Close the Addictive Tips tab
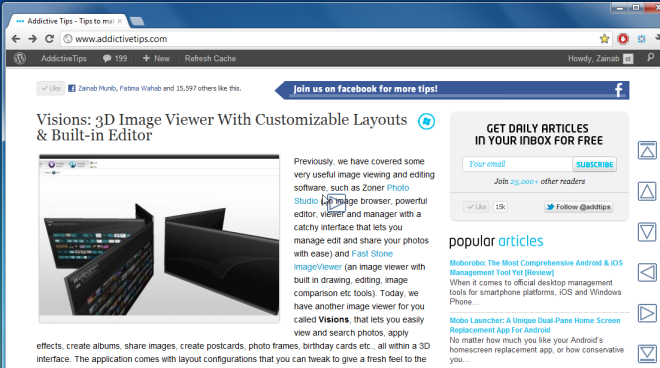660x368 pixels. click(120, 21)
